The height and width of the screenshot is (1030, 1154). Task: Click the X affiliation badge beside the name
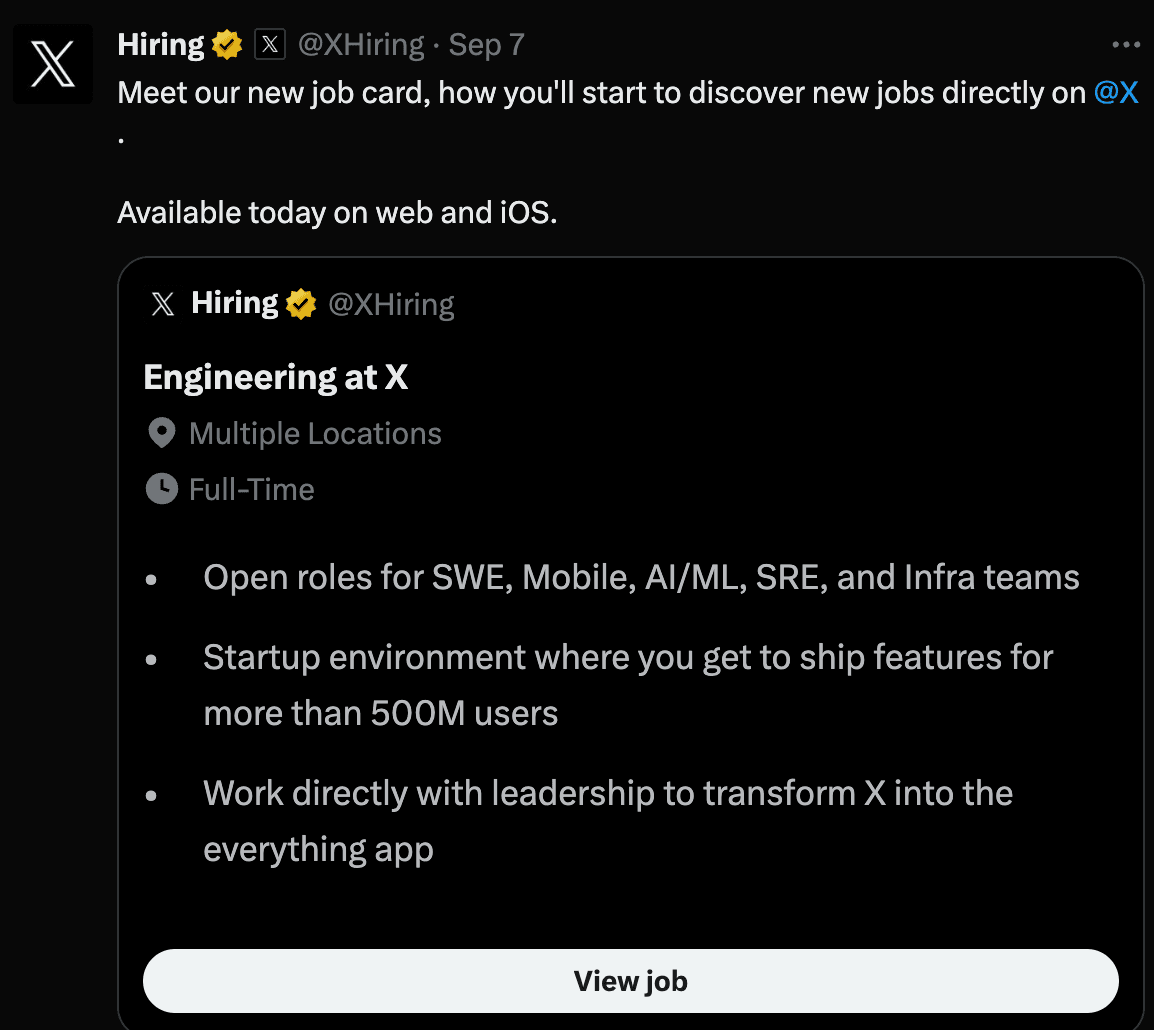coord(268,43)
